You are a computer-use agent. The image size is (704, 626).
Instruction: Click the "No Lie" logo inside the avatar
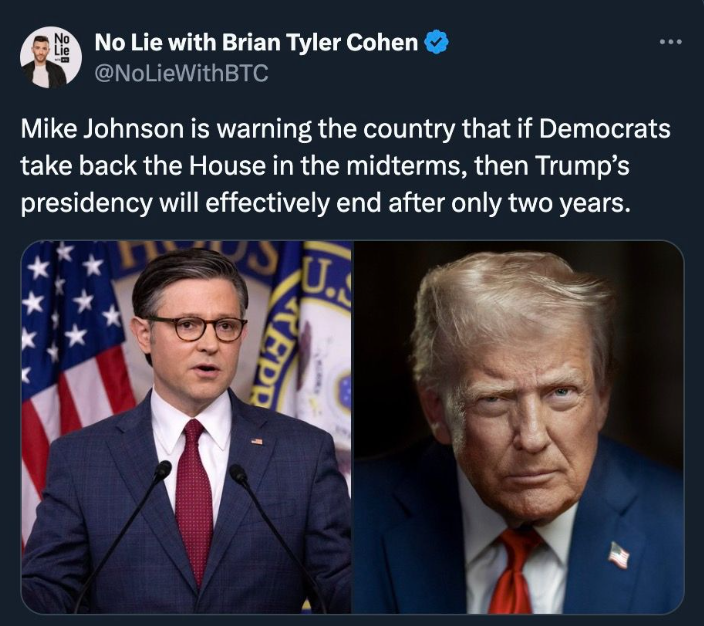(62, 45)
